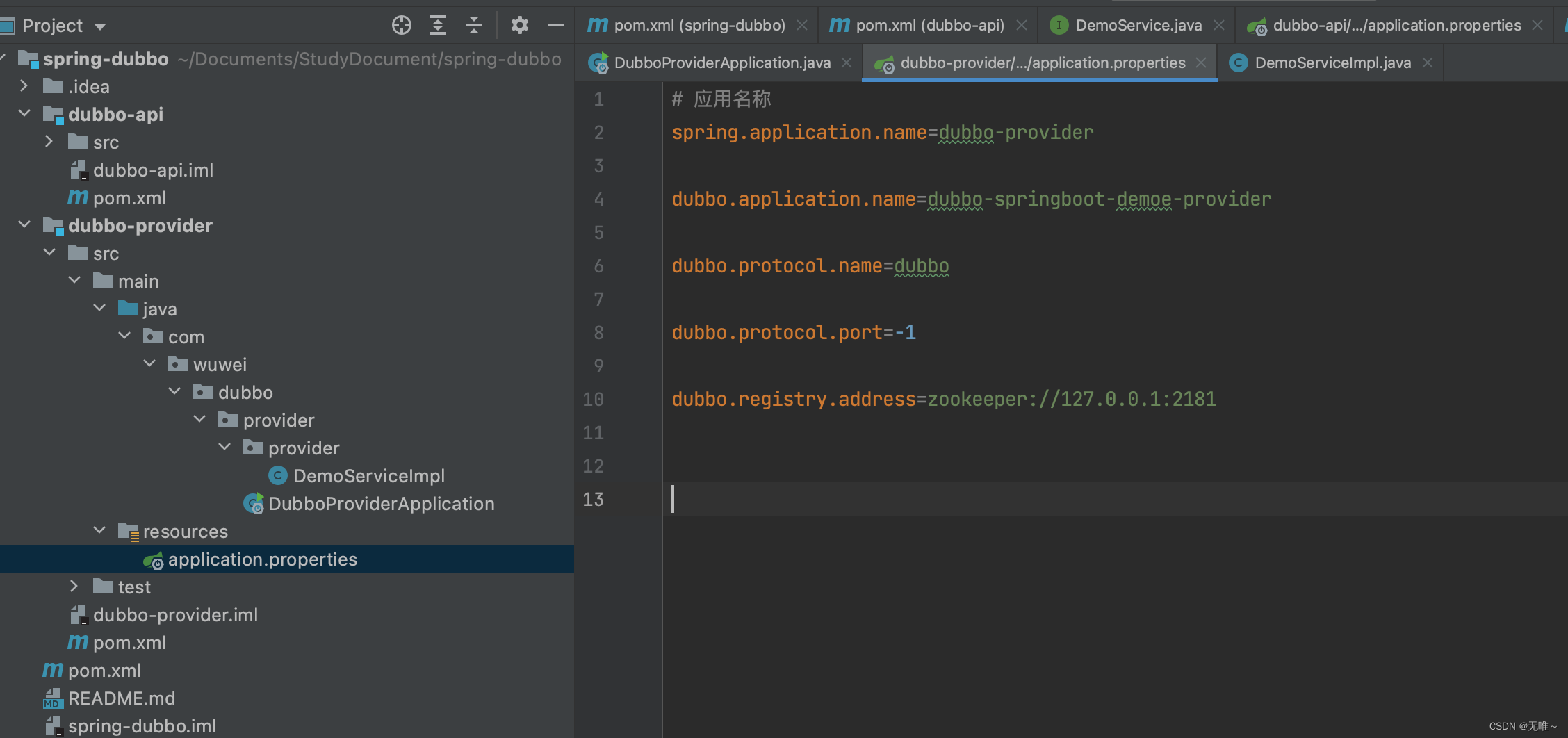The width and height of the screenshot is (1568, 738).
Task: Click dubbo.protocol.port value -1
Action: tap(905, 333)
